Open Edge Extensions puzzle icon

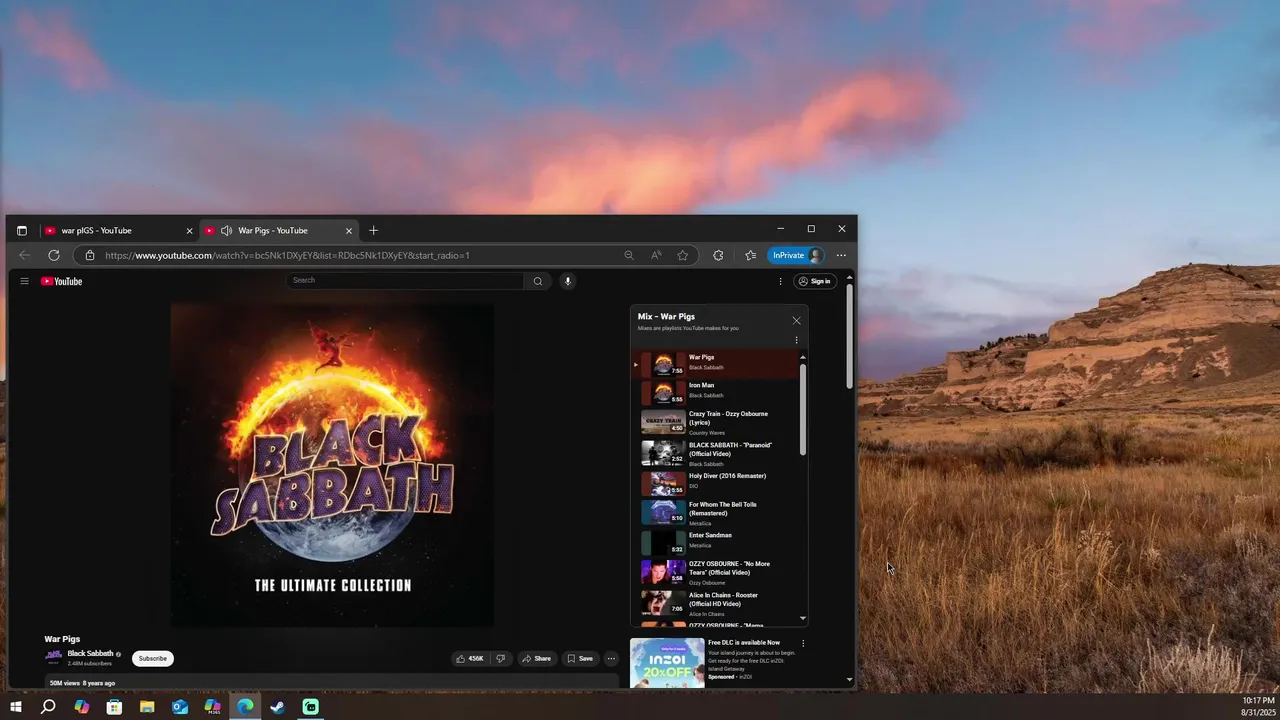(x=718, y=255)
